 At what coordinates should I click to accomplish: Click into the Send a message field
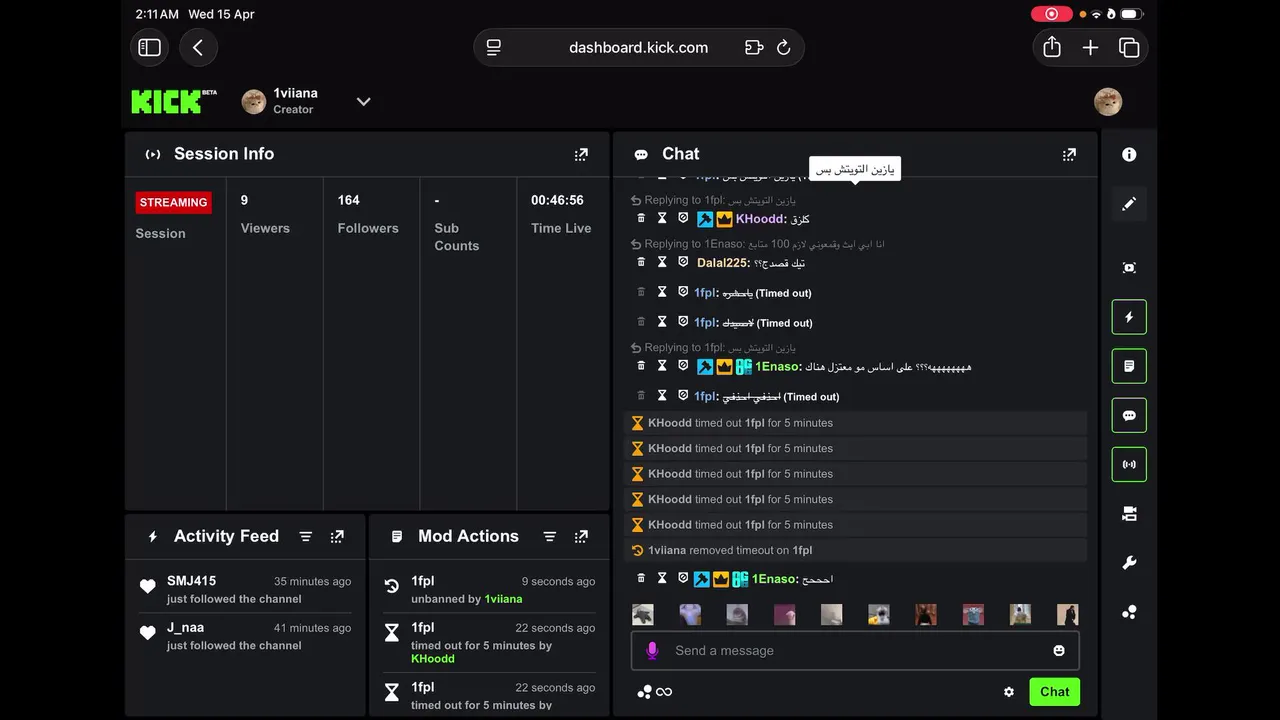(x=855, y=651)
